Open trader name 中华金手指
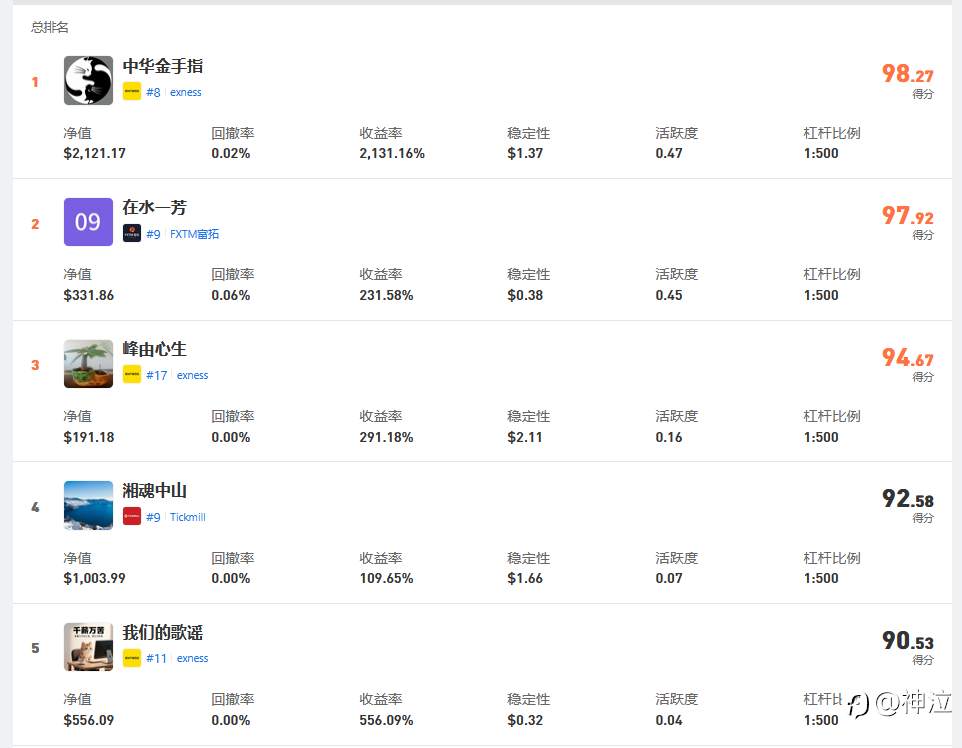 (163, 66)
